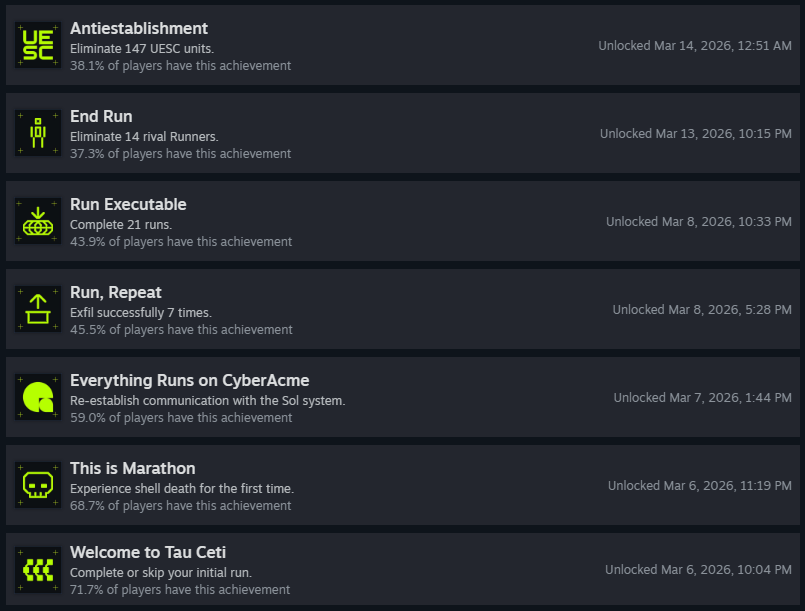Click the 43.9% of players statistic
Image resolution: width=805 pixels, height=611 pixels.
pyautogui.click(x=181, y=242)
